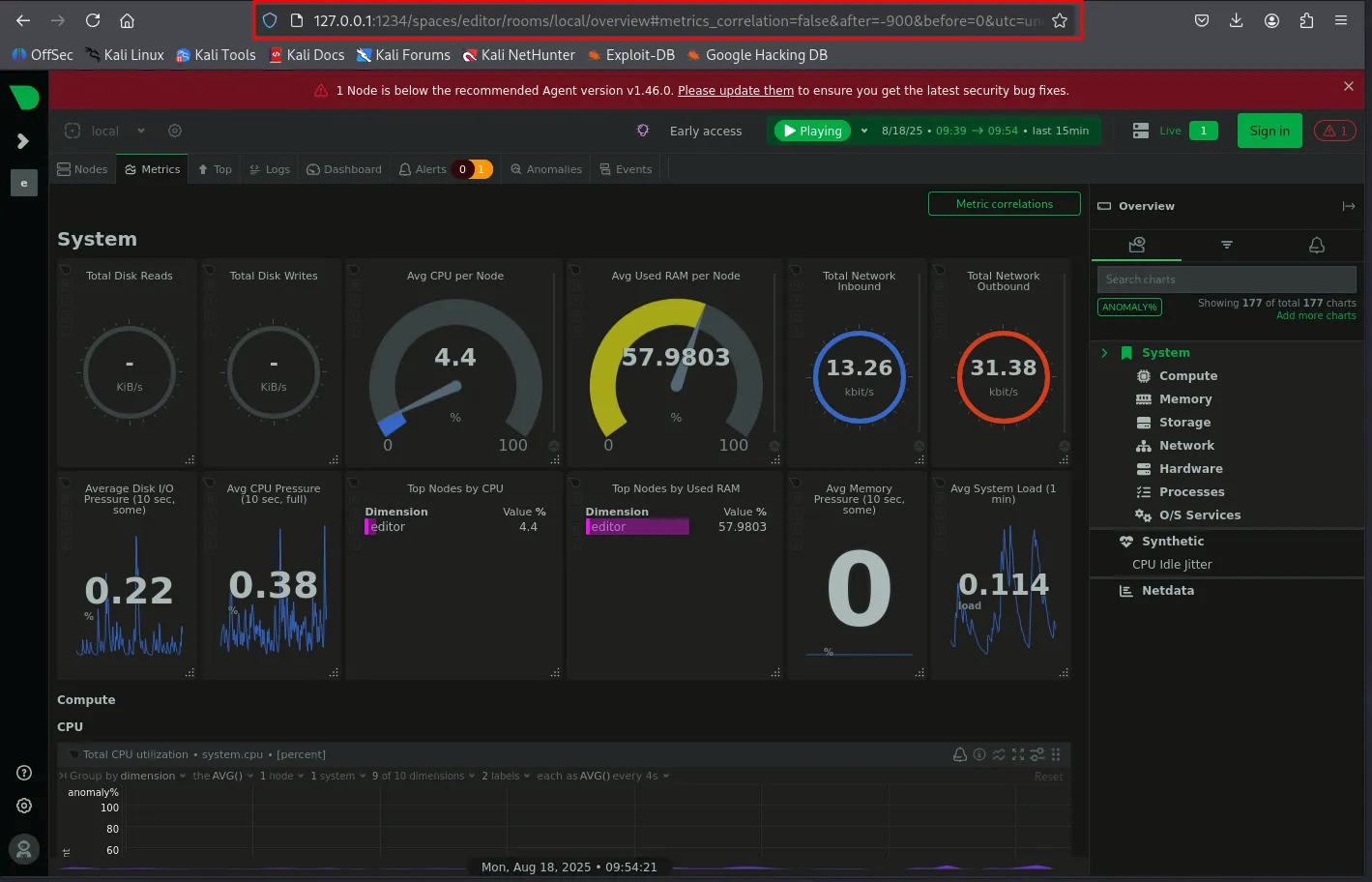Expand CPU chart to fullscreen
Image resolution: width=1372 pixels, height=882 pixels.
1018,754
